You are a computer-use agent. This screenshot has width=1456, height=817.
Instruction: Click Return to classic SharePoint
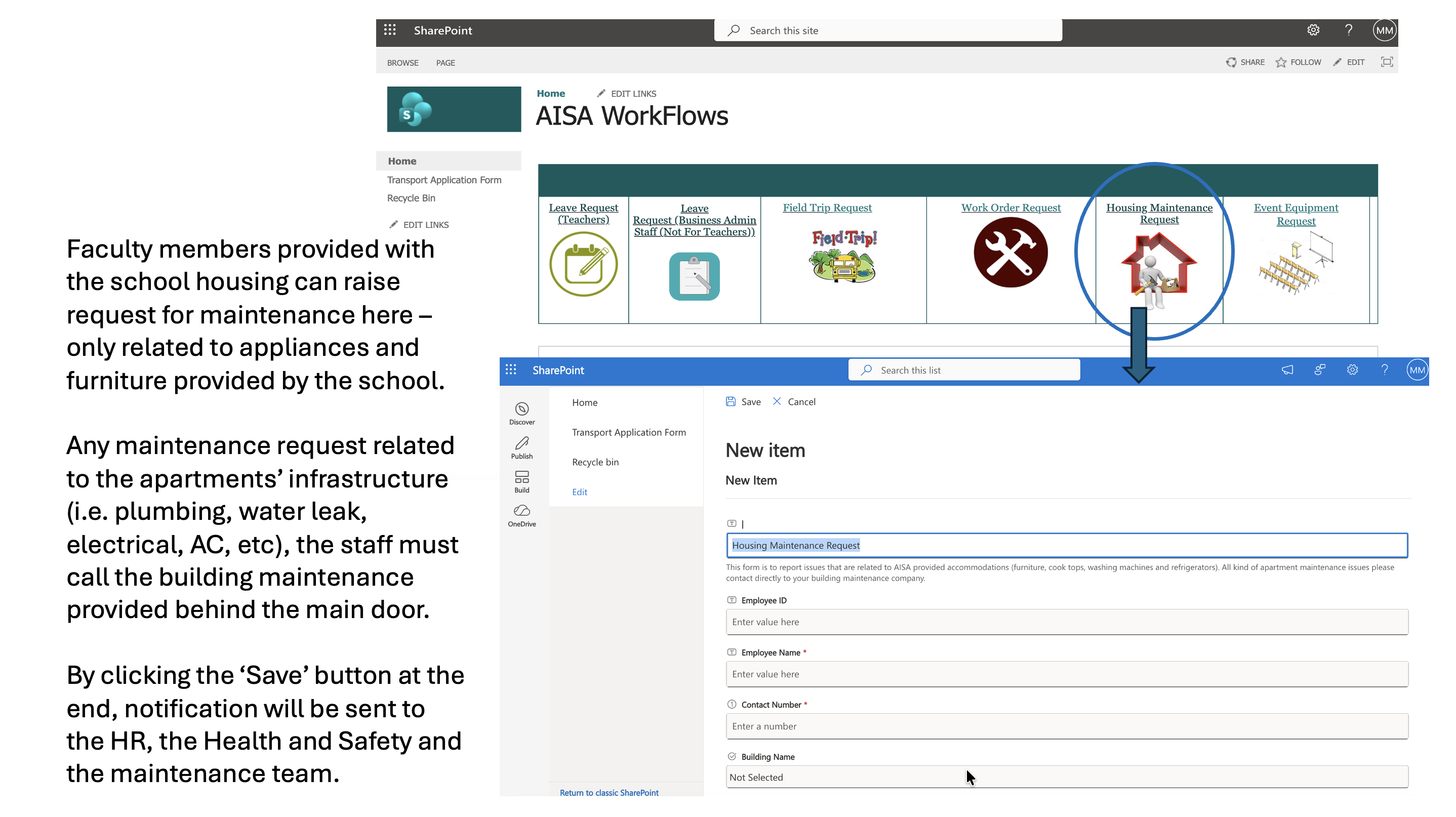(x=609, y=792)
